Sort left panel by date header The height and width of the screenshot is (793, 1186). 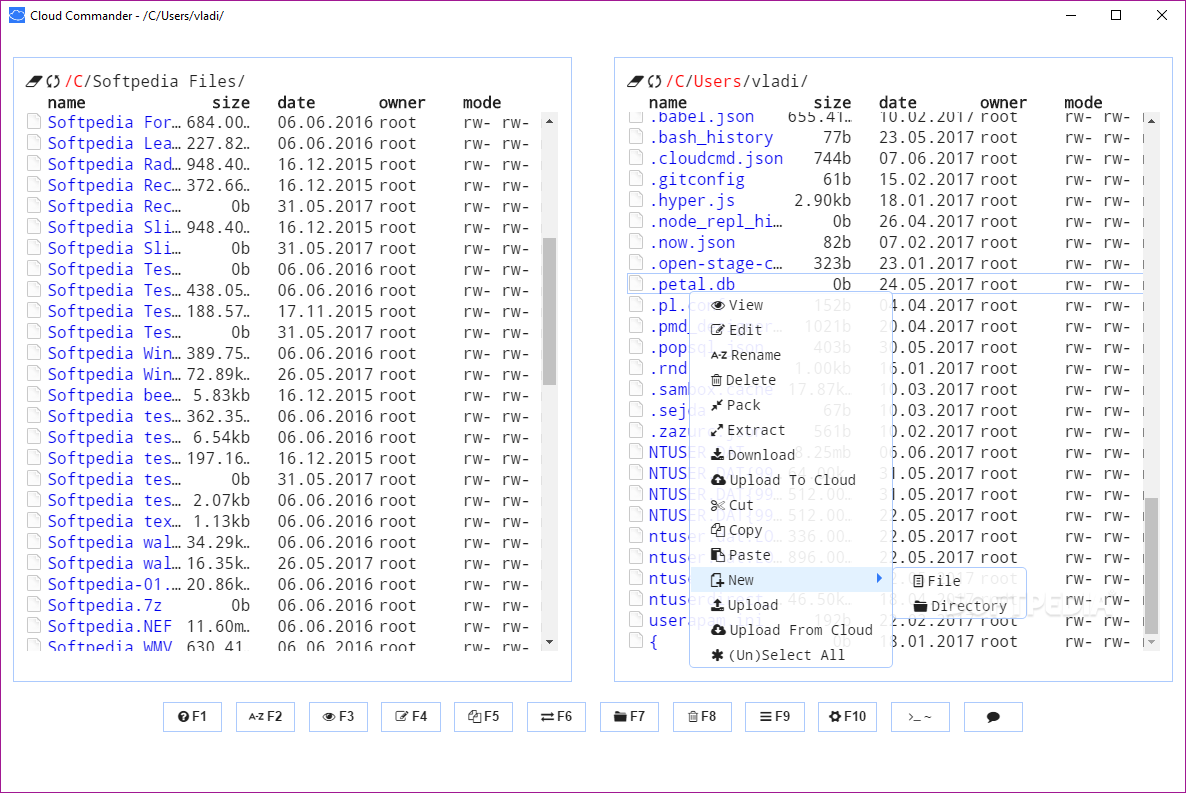(296, 102)
